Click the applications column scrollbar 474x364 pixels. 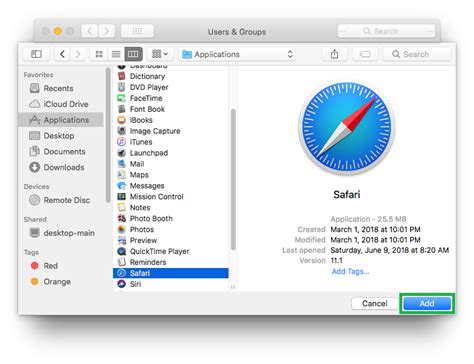[x=233, y=179]
